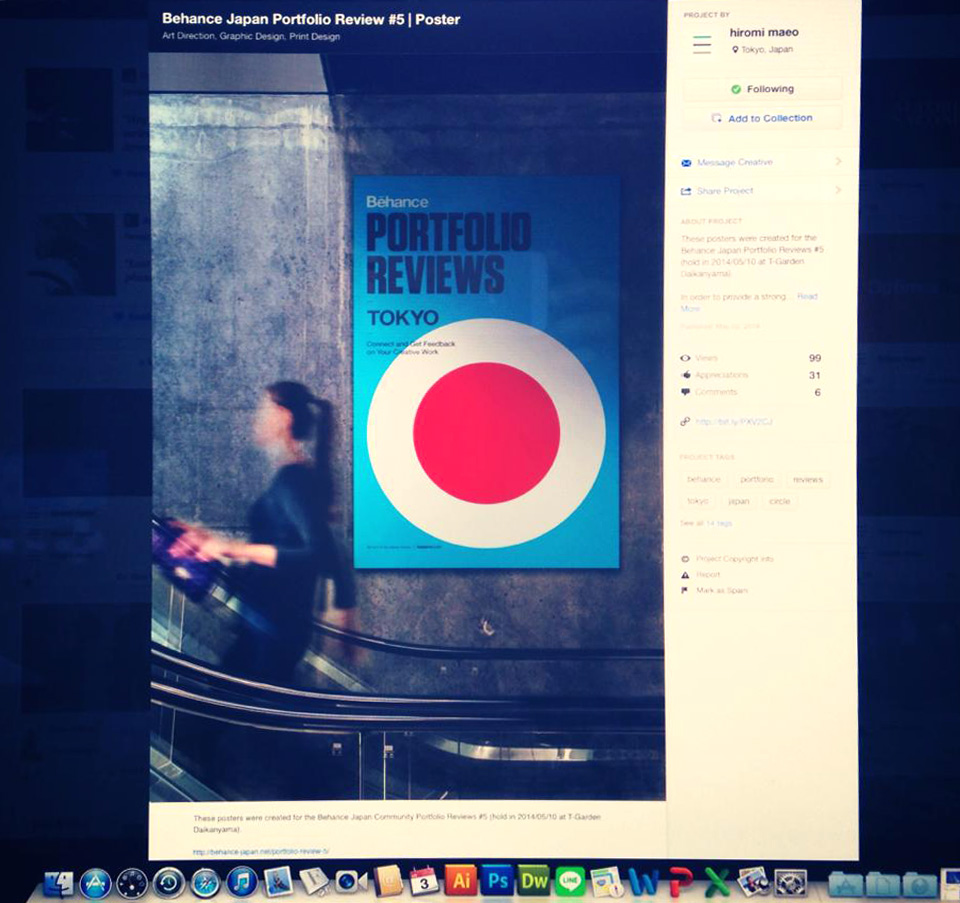Launch Adobe Photoshop from the Dock

497,881
